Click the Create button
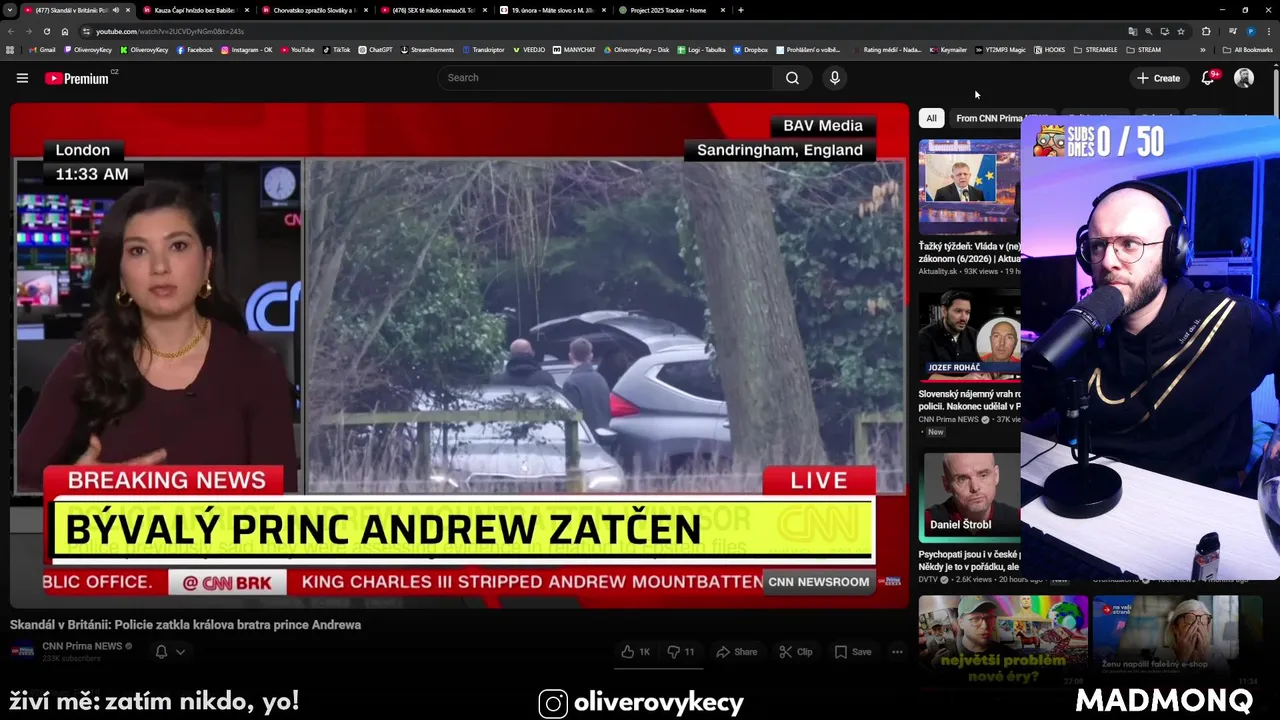1280x720 pixels. 1158,78
